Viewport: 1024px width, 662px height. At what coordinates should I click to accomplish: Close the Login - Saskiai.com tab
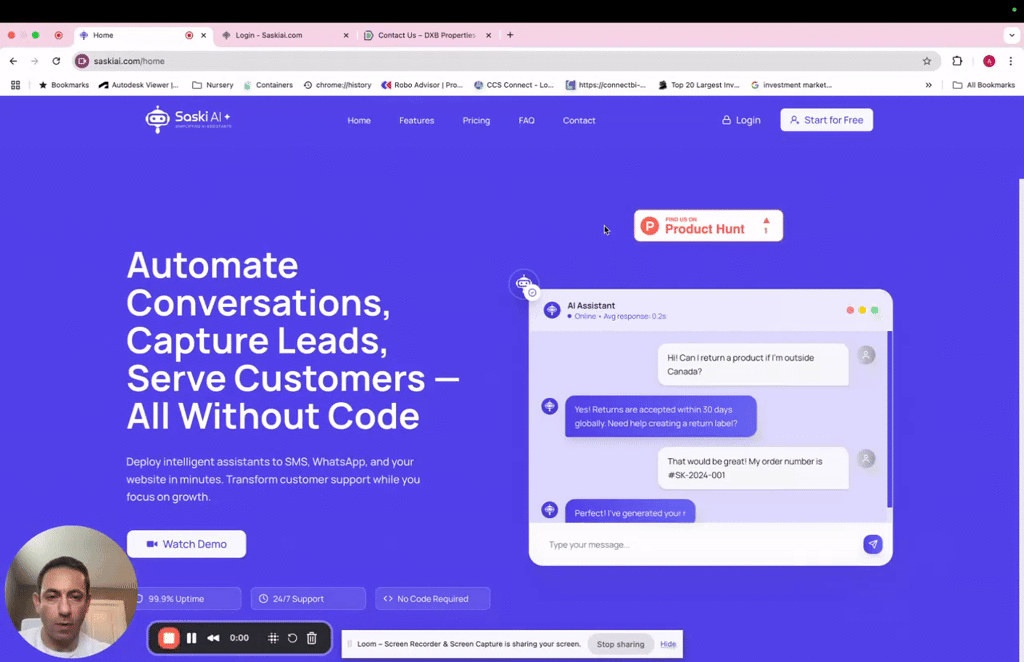[346, 35]
